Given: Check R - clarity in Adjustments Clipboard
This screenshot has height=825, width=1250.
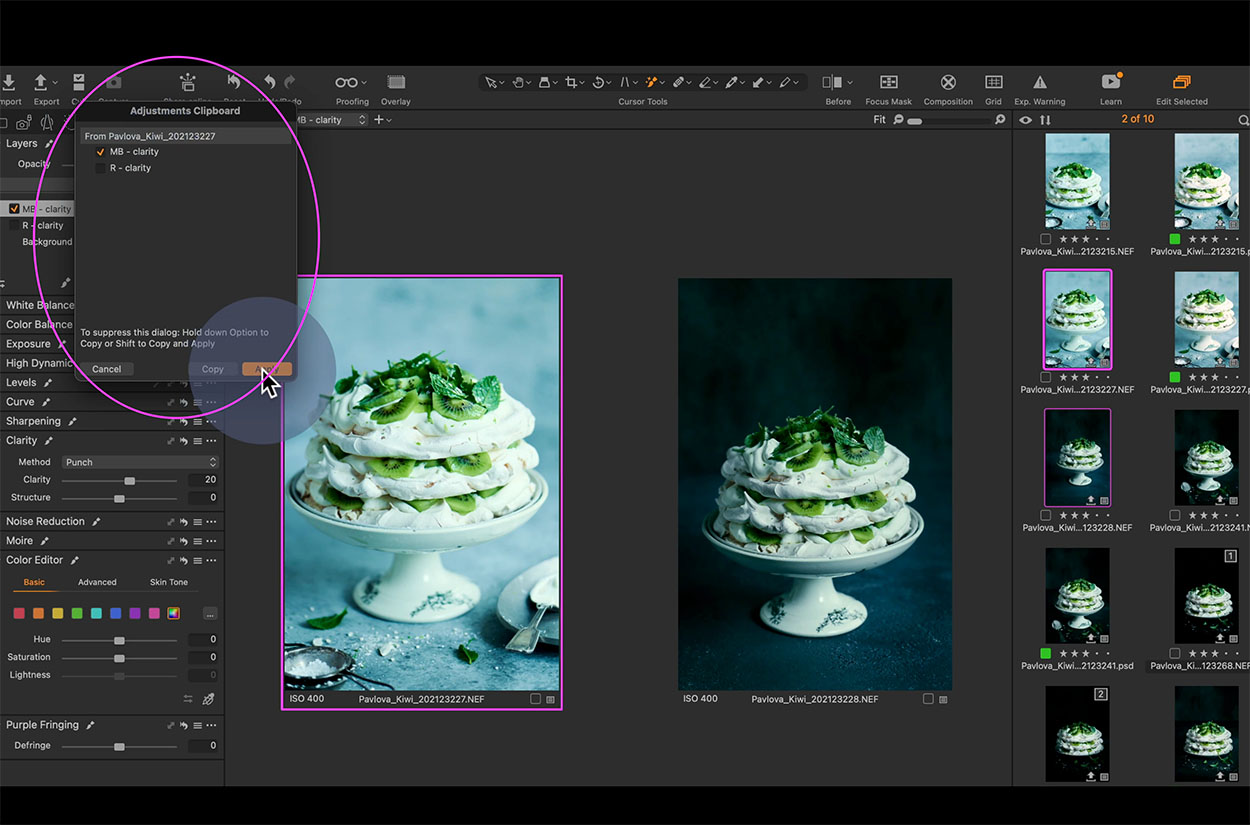Looking at the screenshot, I should [99, 167].
